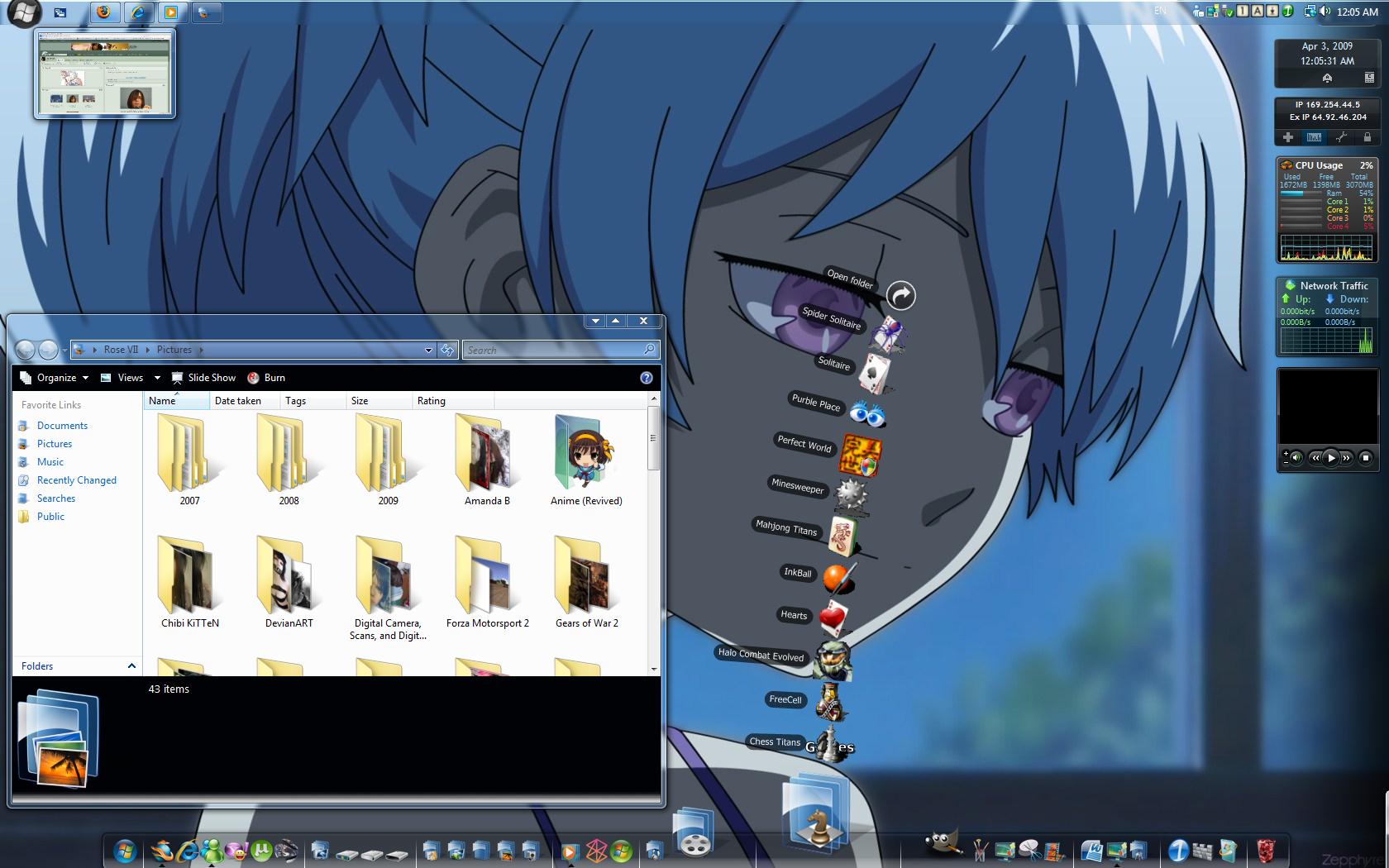This screenshot has width=1389, height=868.
Task: Open uTorrent from the dock
Action: [261, 850]
